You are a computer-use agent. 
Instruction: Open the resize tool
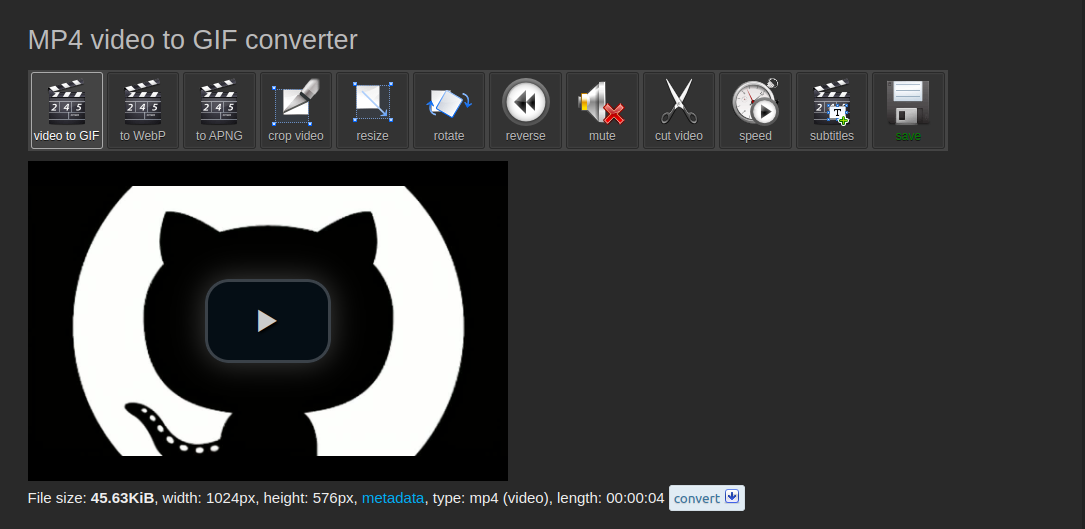click(x=372, y=110)
